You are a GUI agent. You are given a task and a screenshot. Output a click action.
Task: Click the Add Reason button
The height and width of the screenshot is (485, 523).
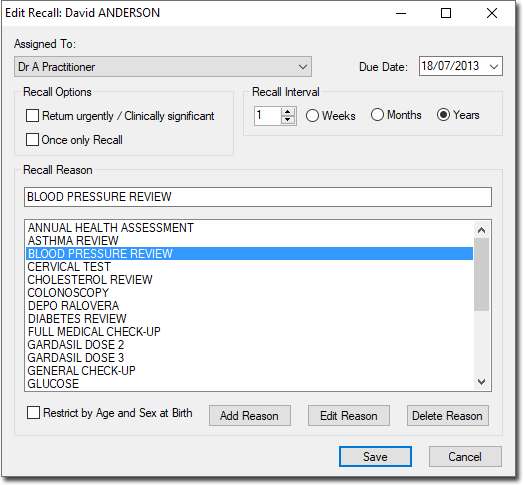pos(250,416)
